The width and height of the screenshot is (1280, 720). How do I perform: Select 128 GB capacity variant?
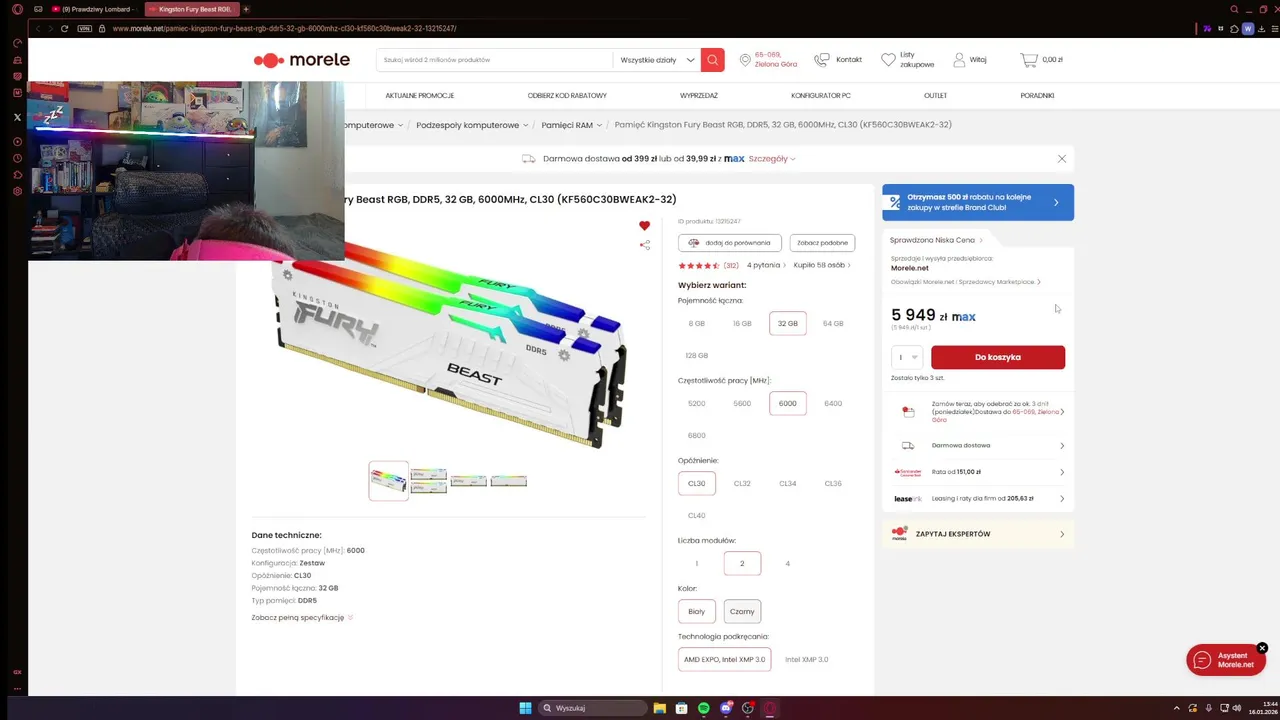point(697,356)
